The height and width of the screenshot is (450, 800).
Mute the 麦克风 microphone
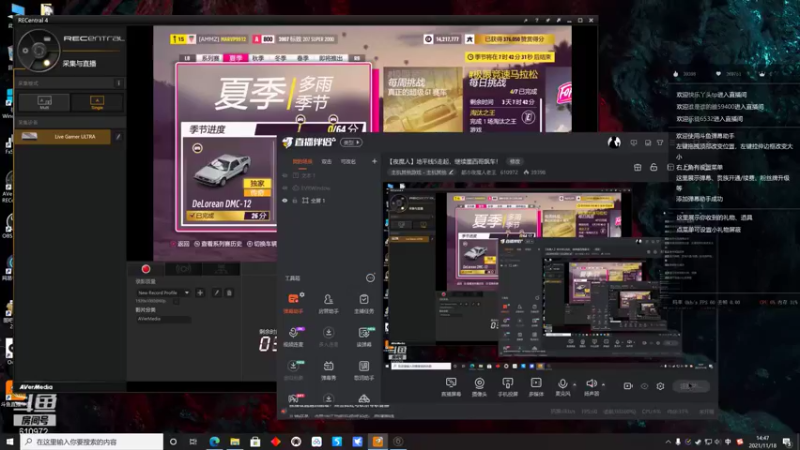[x=562, y=386]
